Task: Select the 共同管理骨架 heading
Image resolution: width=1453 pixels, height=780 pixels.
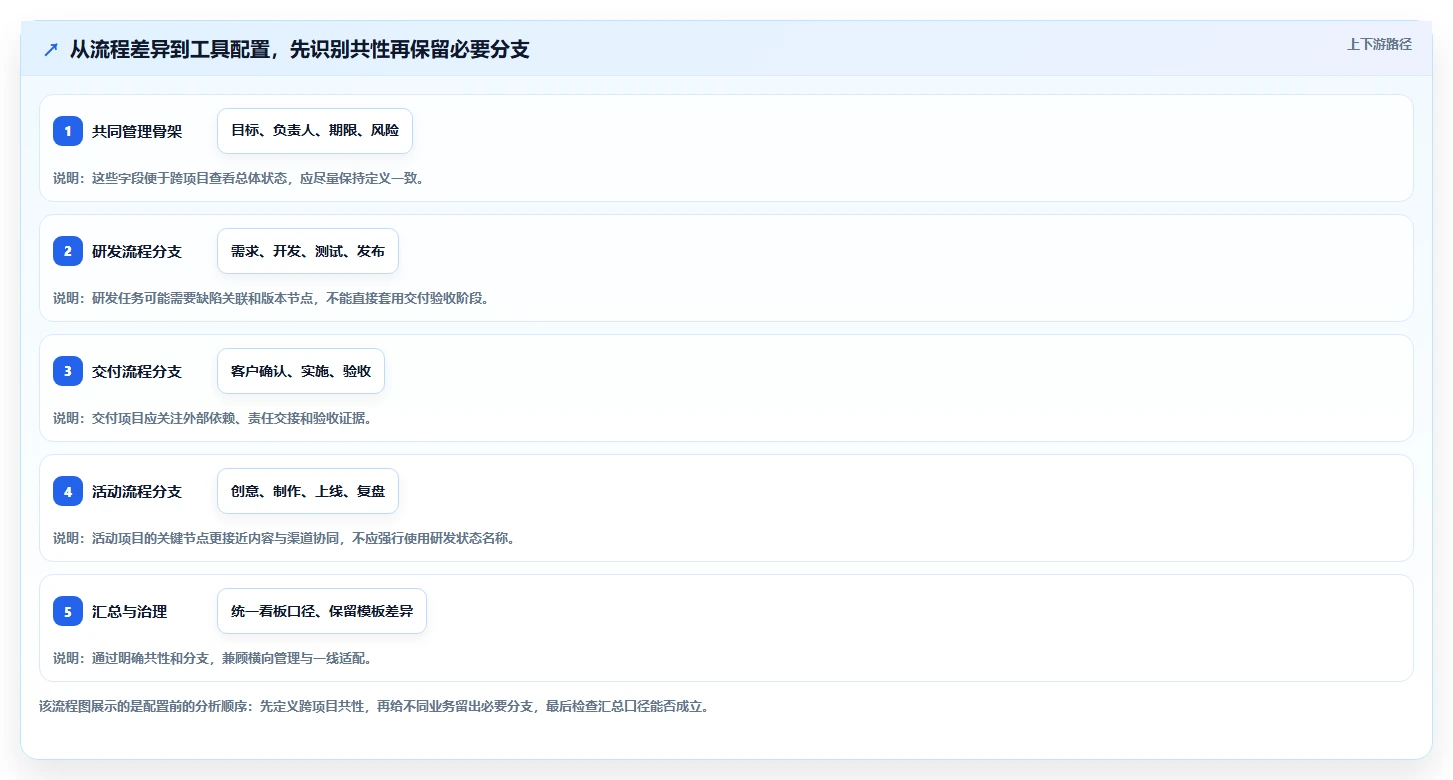Action: 137,131
